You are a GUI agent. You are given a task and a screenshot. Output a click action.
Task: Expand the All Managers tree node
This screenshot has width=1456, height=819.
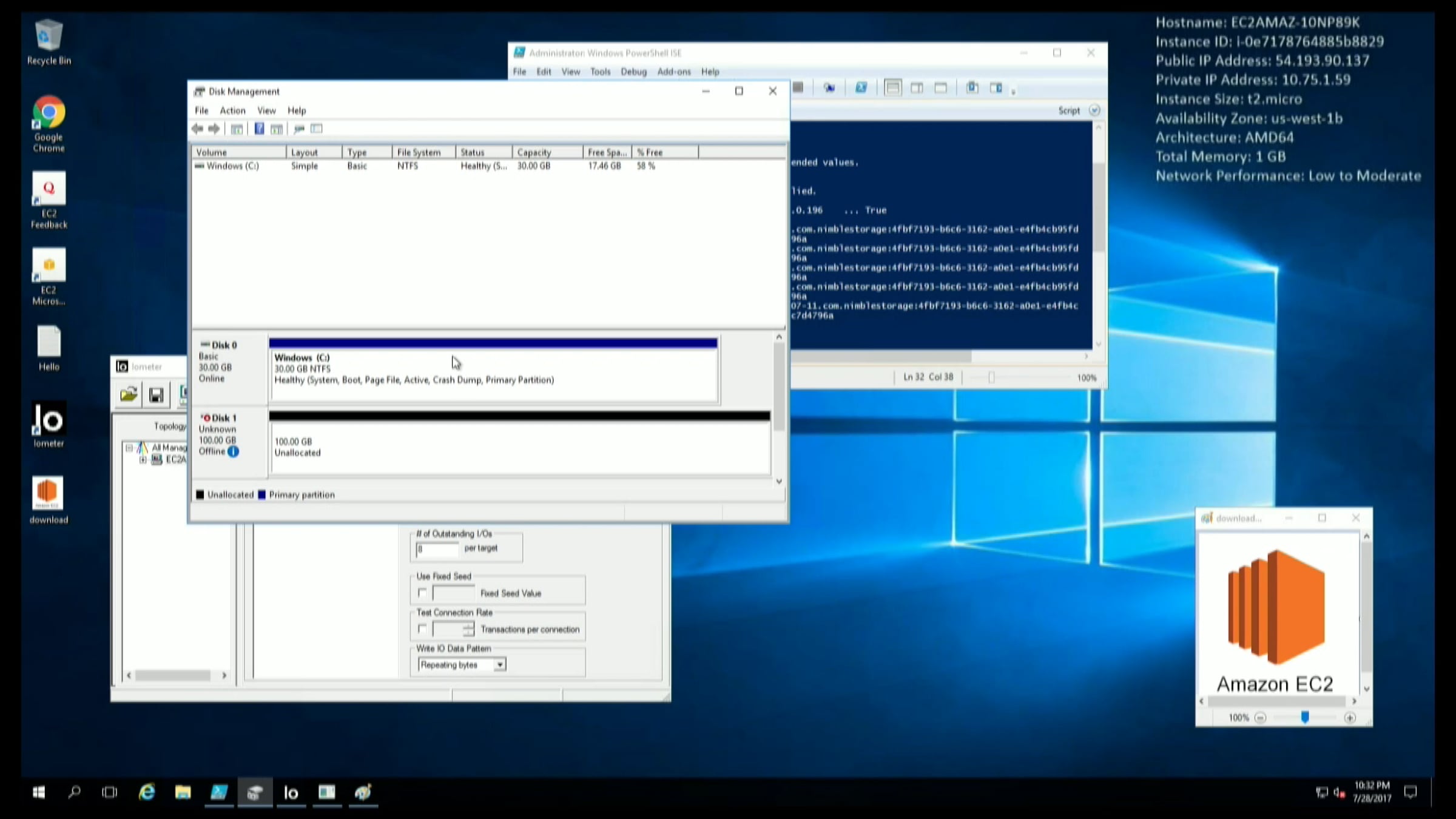click(x=129, y=448)
